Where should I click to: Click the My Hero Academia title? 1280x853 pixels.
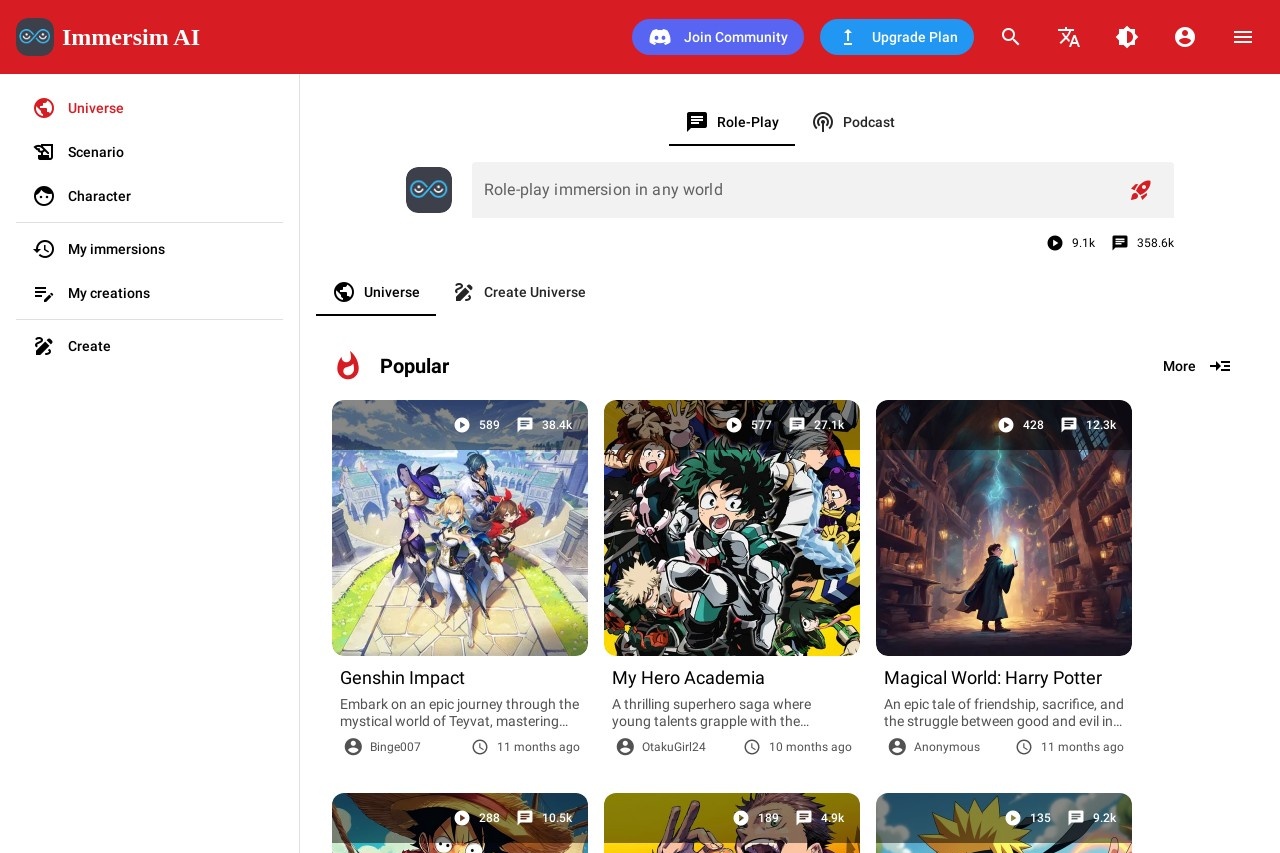[688, 678]
